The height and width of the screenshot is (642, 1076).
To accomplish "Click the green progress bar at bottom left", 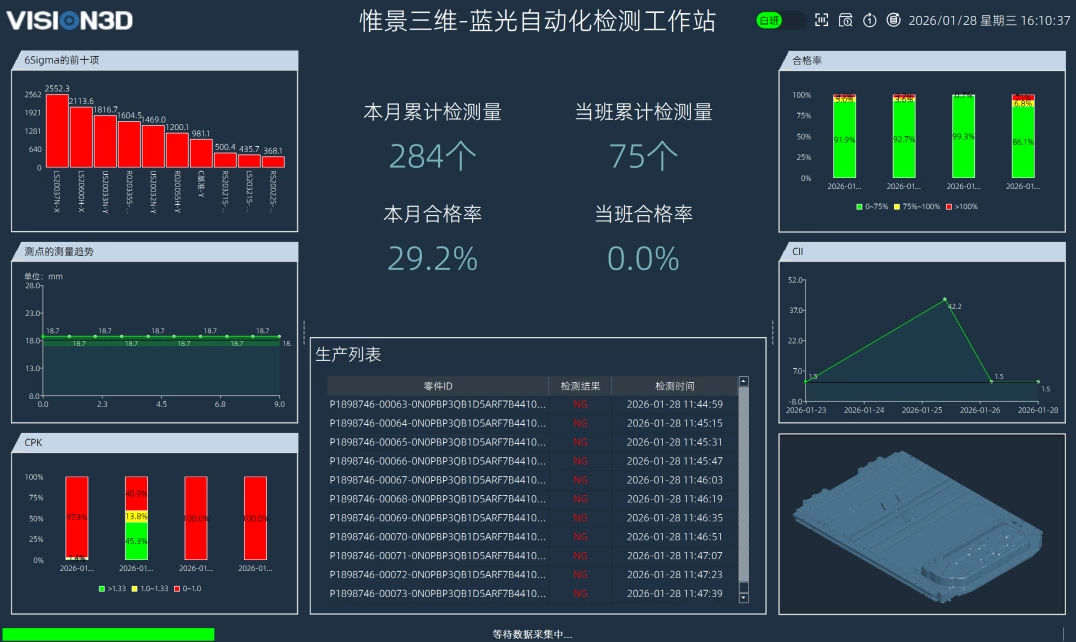I will [x=107, y=633].
